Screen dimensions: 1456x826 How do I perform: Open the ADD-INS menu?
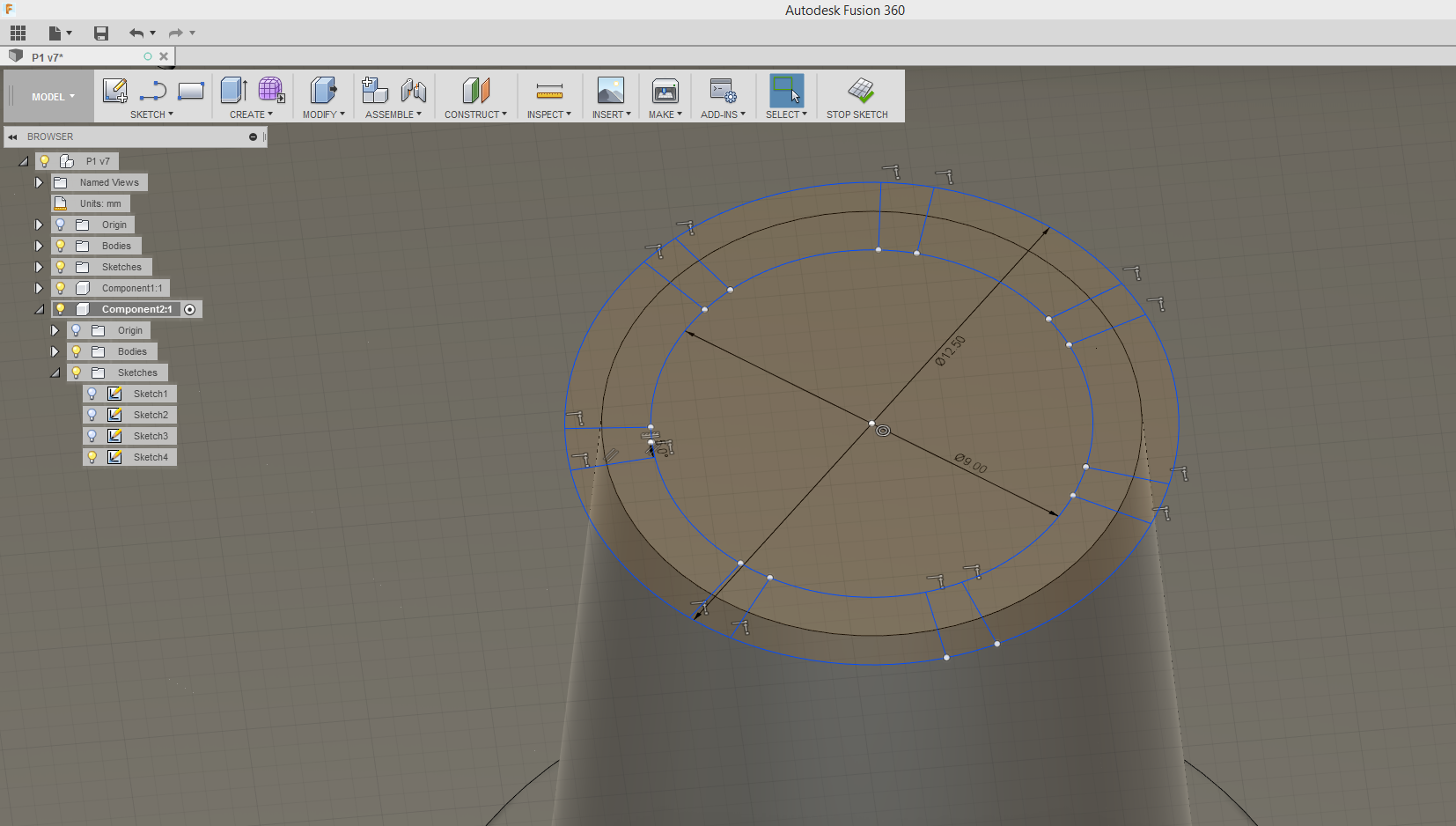tap(723, 114)
